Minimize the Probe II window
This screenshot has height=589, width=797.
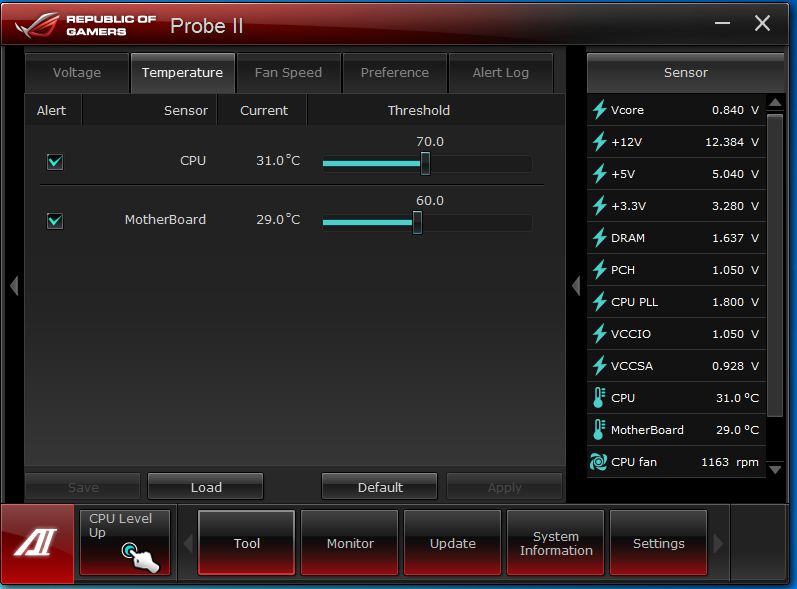pyautogui.click(x=722, y=23)
